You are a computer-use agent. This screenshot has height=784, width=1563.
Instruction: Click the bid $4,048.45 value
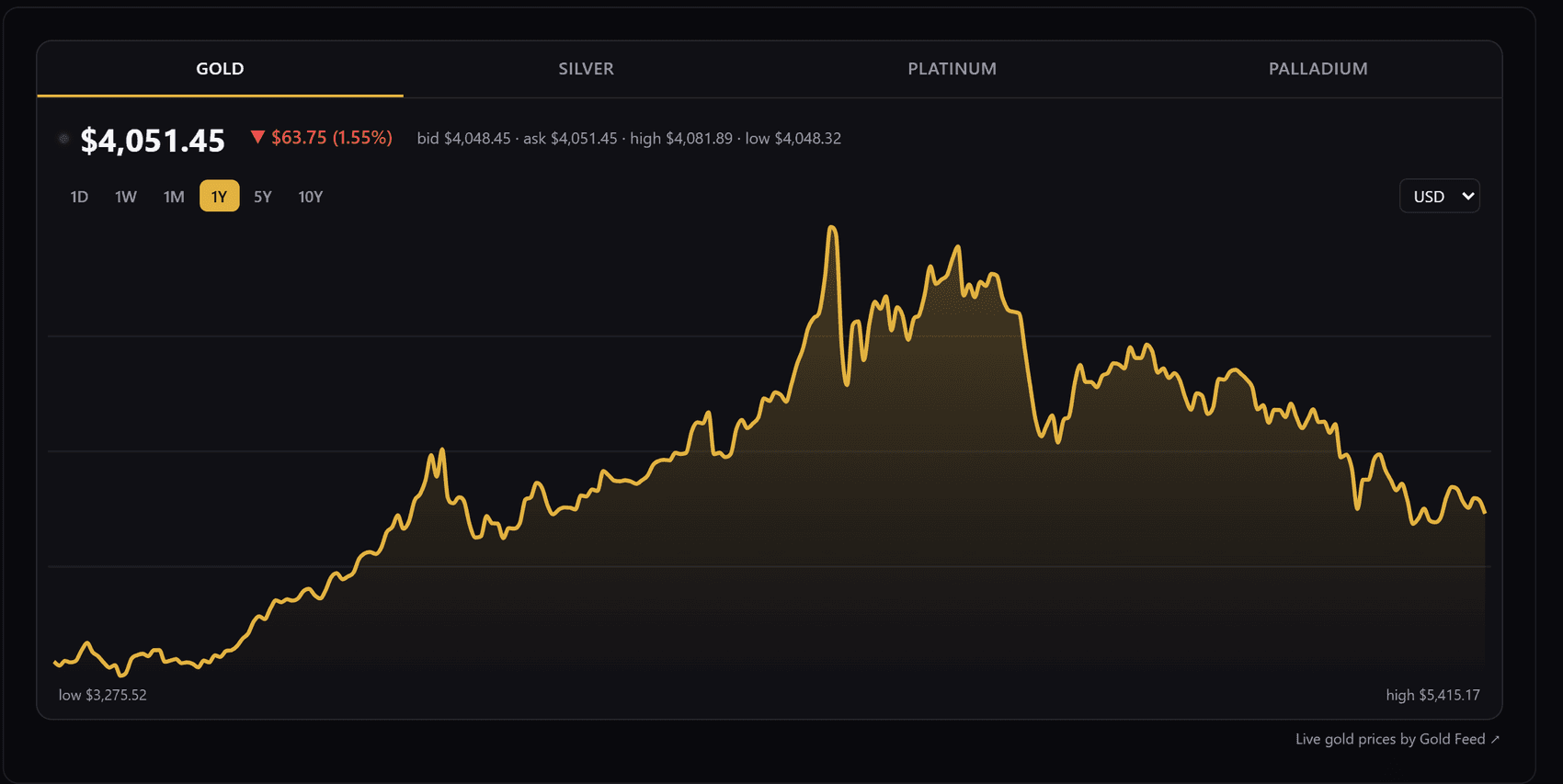(463, 138)
